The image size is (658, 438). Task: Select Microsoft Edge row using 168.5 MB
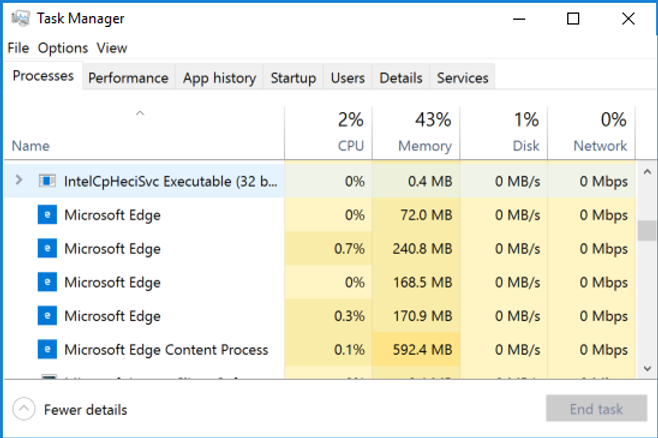coord(320,282)
